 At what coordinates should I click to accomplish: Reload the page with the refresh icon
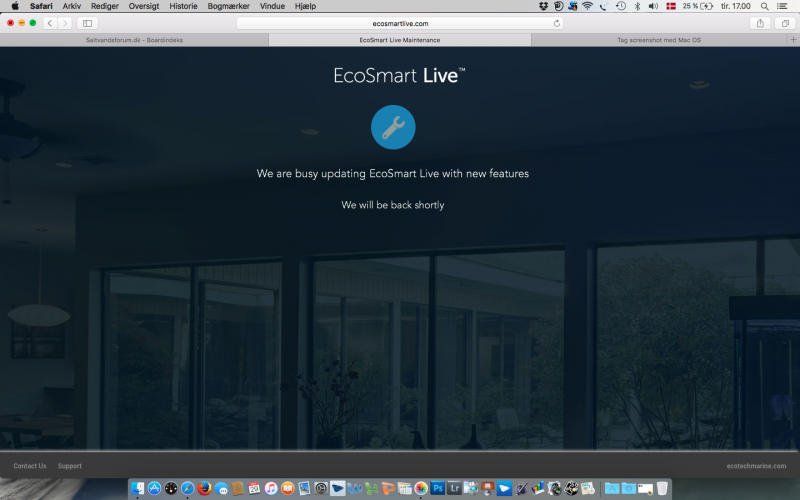coord(557,23)
